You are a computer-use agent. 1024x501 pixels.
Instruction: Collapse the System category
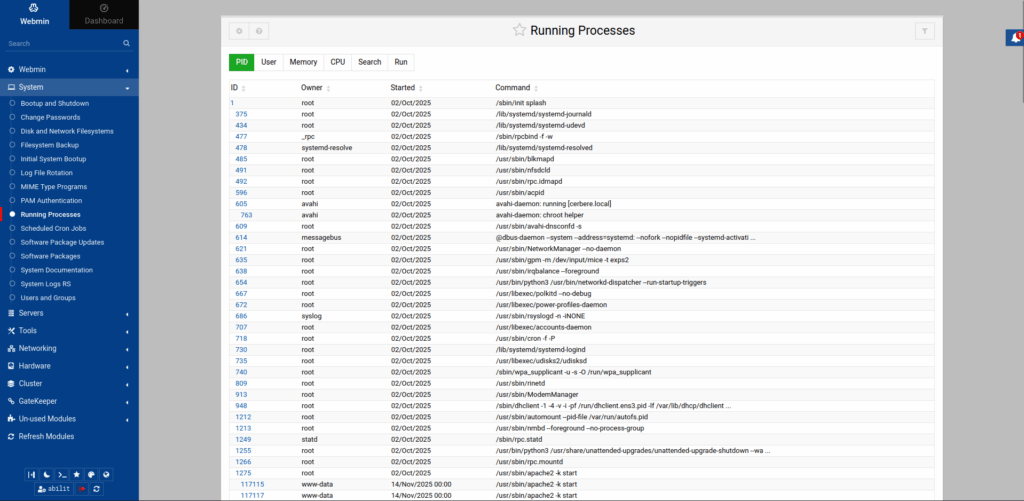(69, 87)
